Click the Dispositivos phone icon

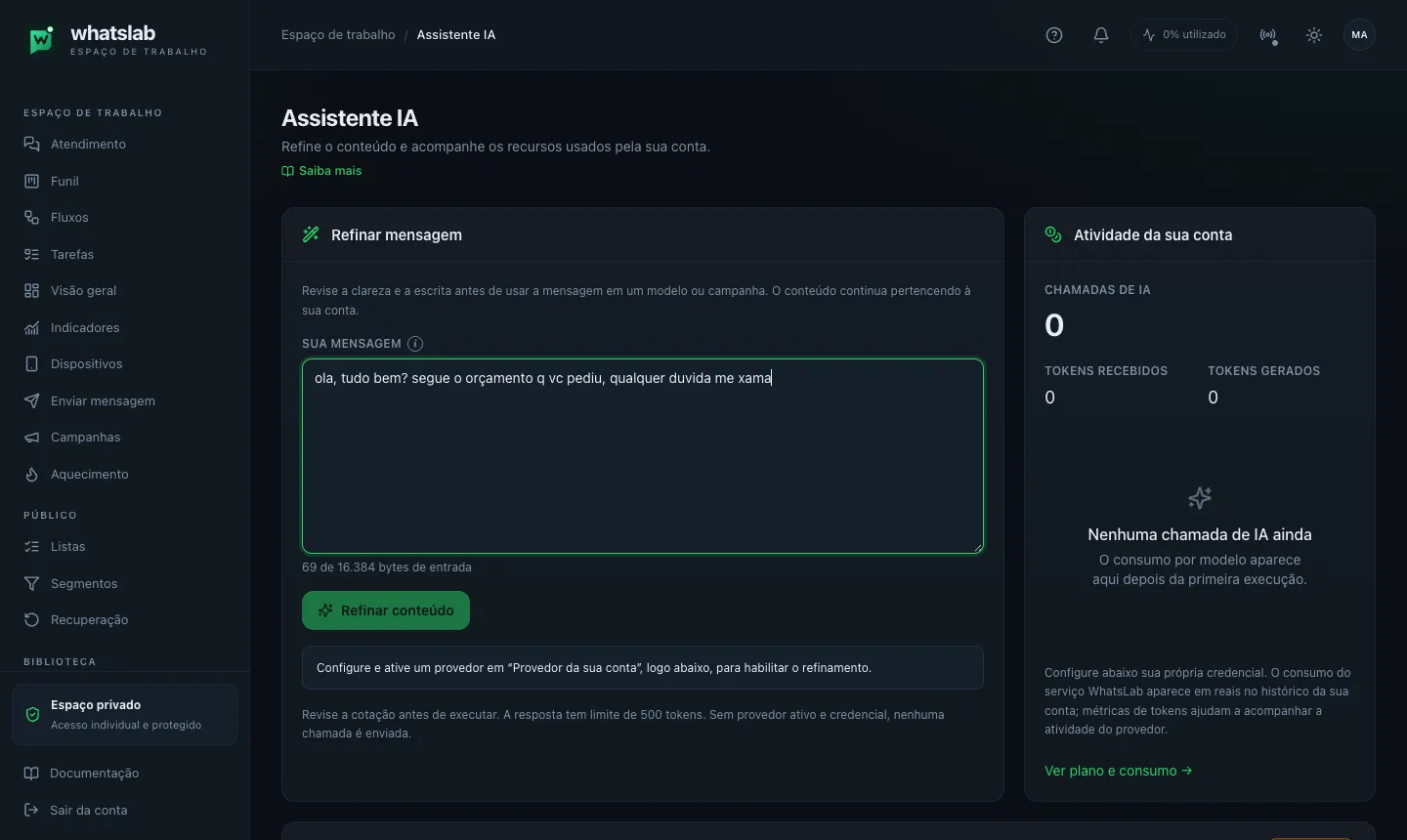coord(32,364)
